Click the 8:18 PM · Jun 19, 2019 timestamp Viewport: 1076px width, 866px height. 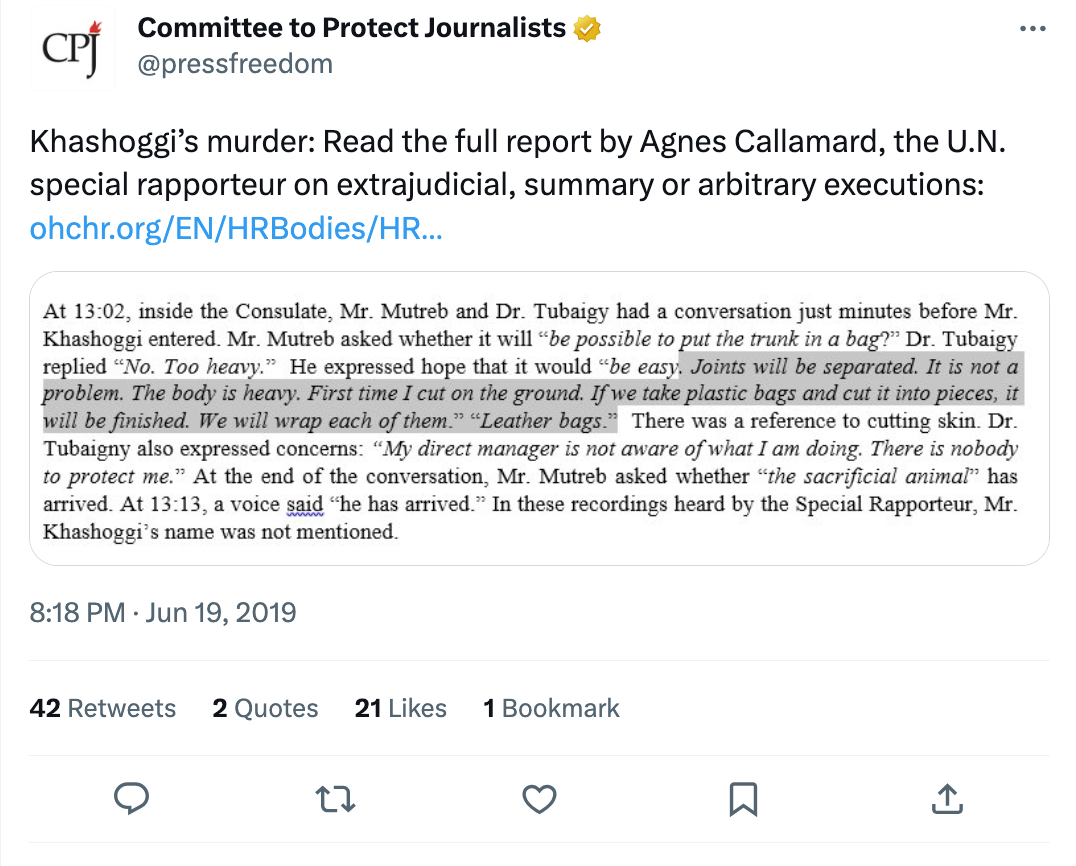(163, 612)
